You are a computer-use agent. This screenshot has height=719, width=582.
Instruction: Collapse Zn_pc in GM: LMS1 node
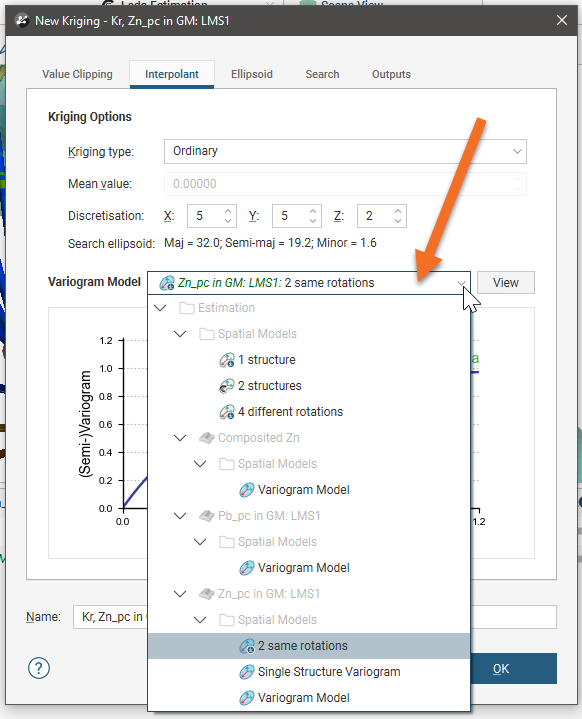pyautogui.click(x=180, y=594)
